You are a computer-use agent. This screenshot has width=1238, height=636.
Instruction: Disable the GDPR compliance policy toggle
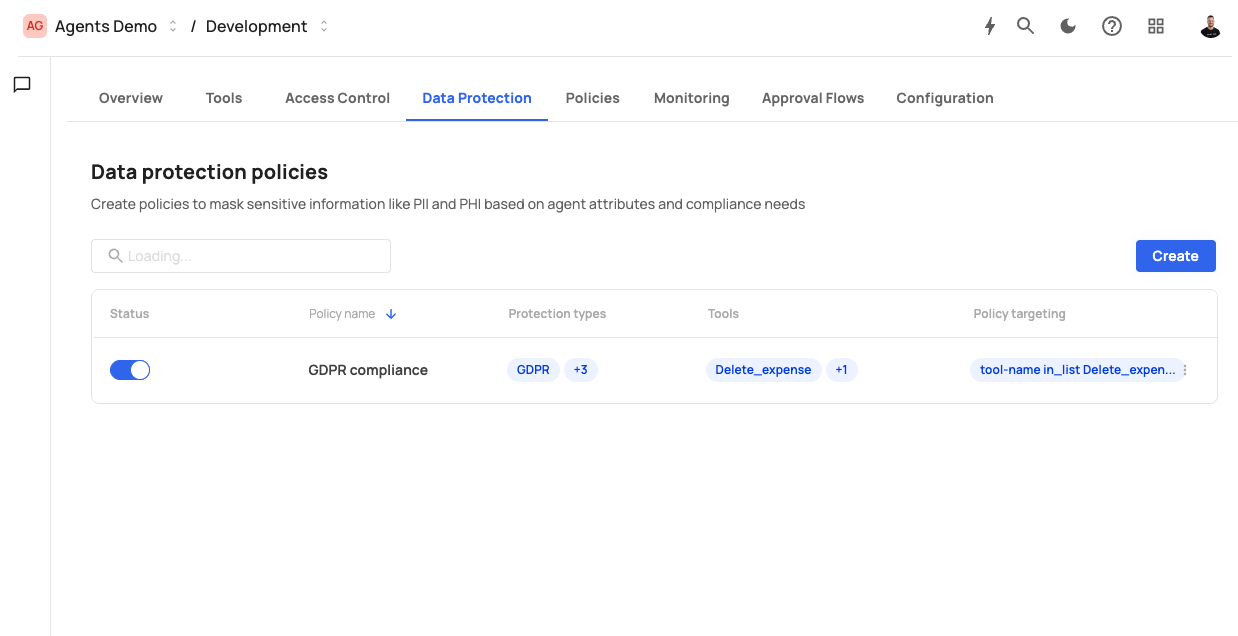point(130,370)
